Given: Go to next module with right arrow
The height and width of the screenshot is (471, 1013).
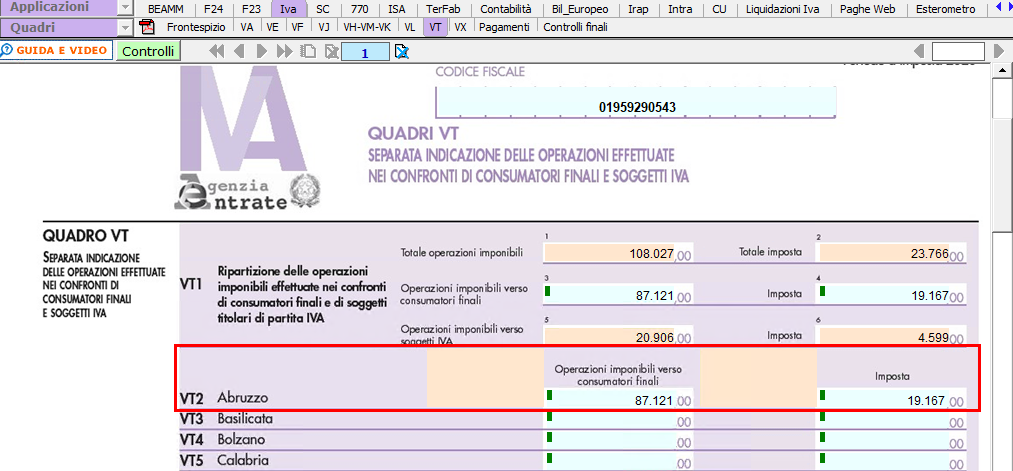Looking at the screenshot, I should (x=262, y=52).
